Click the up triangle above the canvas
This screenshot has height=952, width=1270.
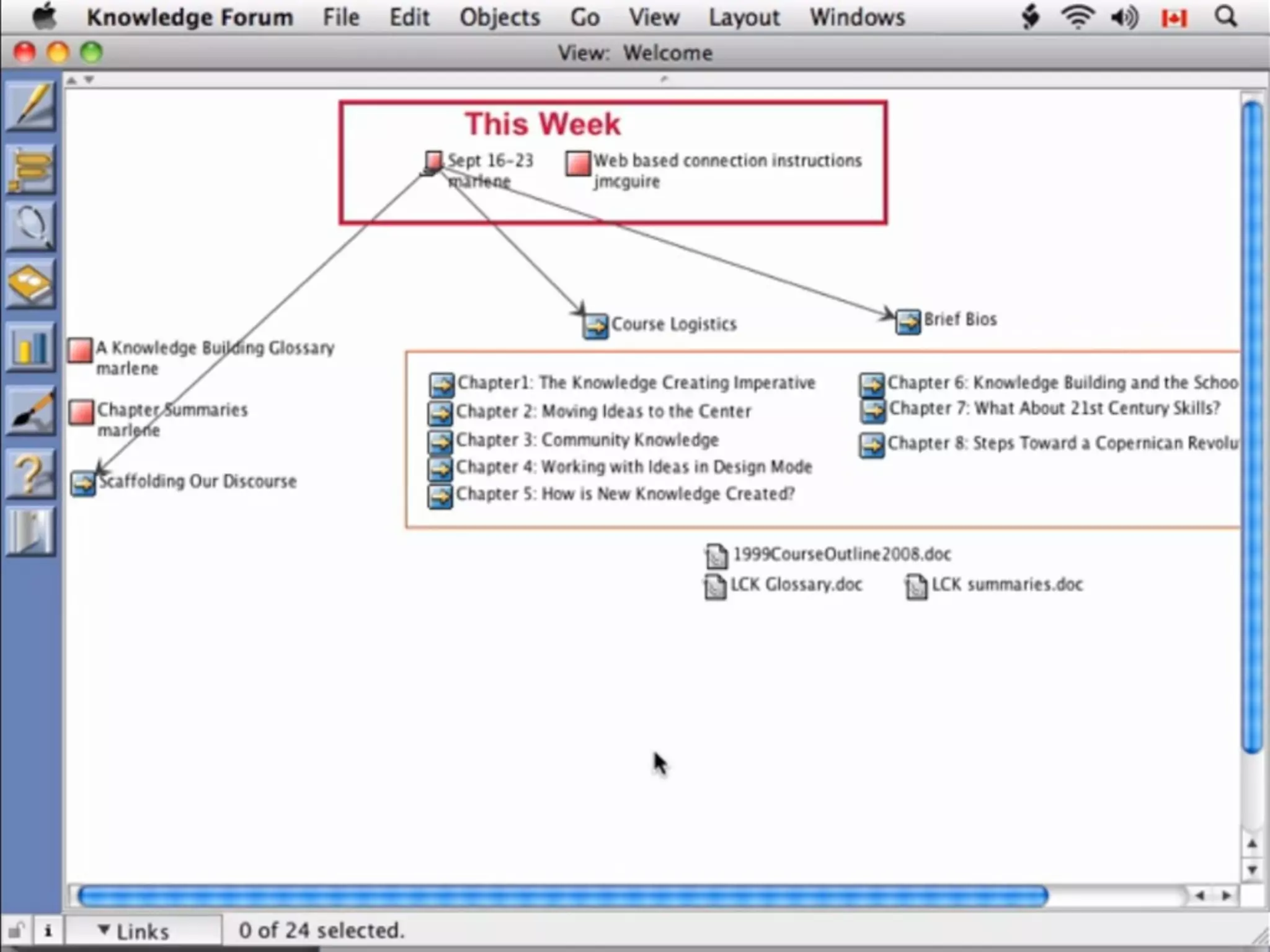point(72,80)
